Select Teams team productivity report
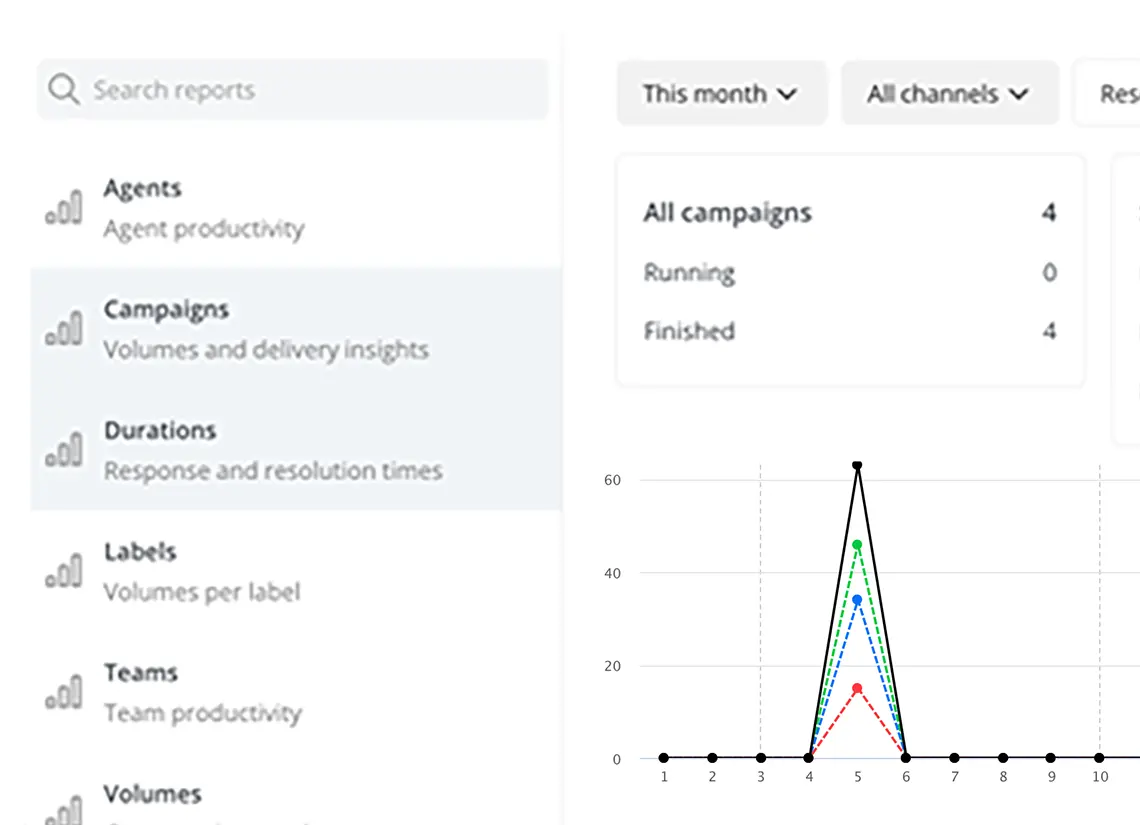Viewport: 1140px width, 825px height. pyautogui.click(x=202, y=692)
